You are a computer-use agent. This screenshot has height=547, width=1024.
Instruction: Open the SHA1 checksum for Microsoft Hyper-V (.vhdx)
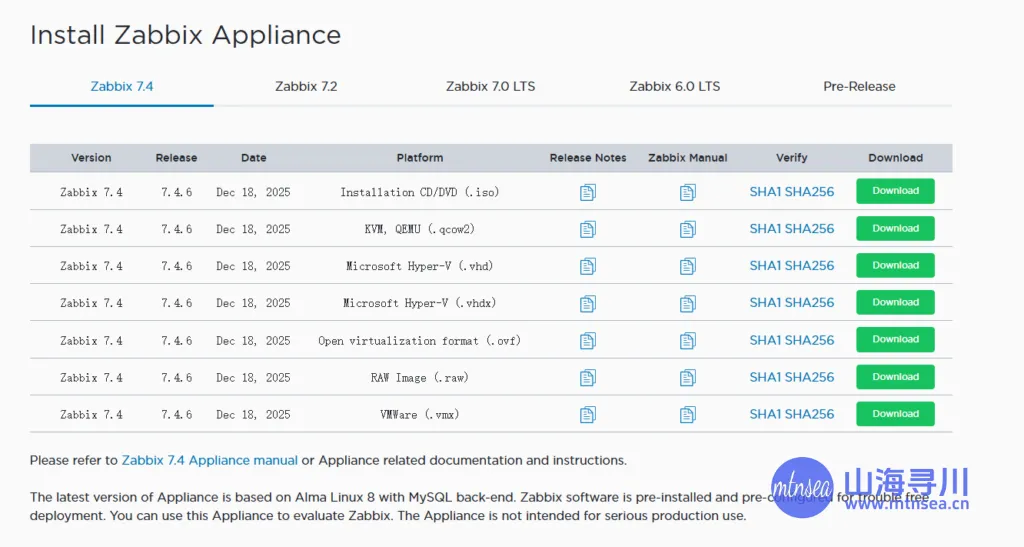[765, 303]
